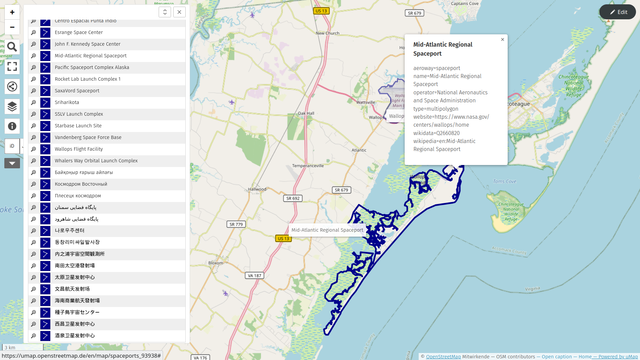Toggle the data panel size

(164, 12)
